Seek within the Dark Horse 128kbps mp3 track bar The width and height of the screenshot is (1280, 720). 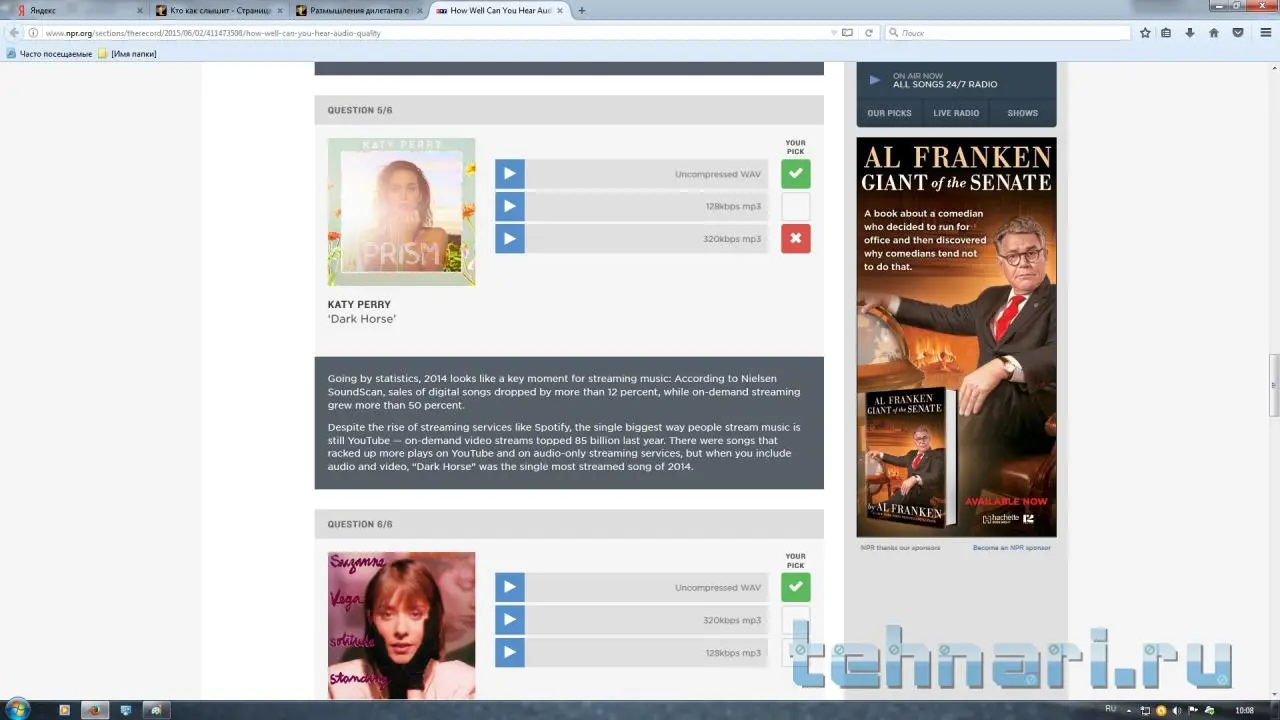pos(646,206)
